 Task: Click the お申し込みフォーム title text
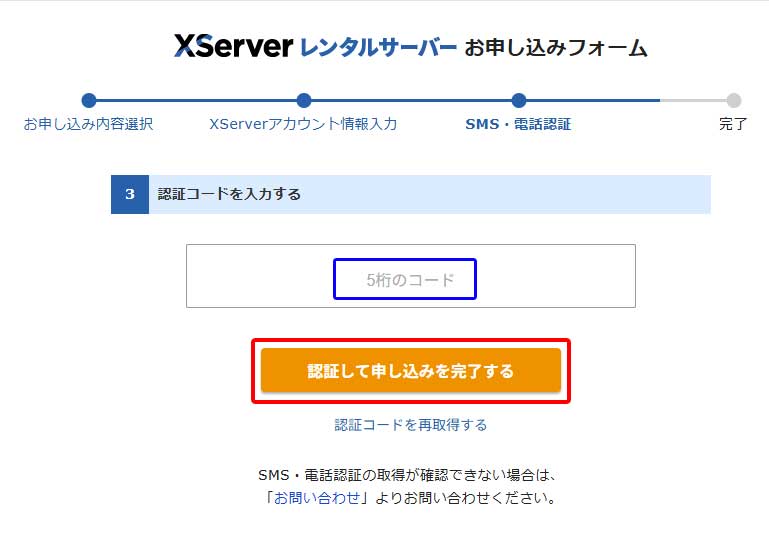coord(556,48)
